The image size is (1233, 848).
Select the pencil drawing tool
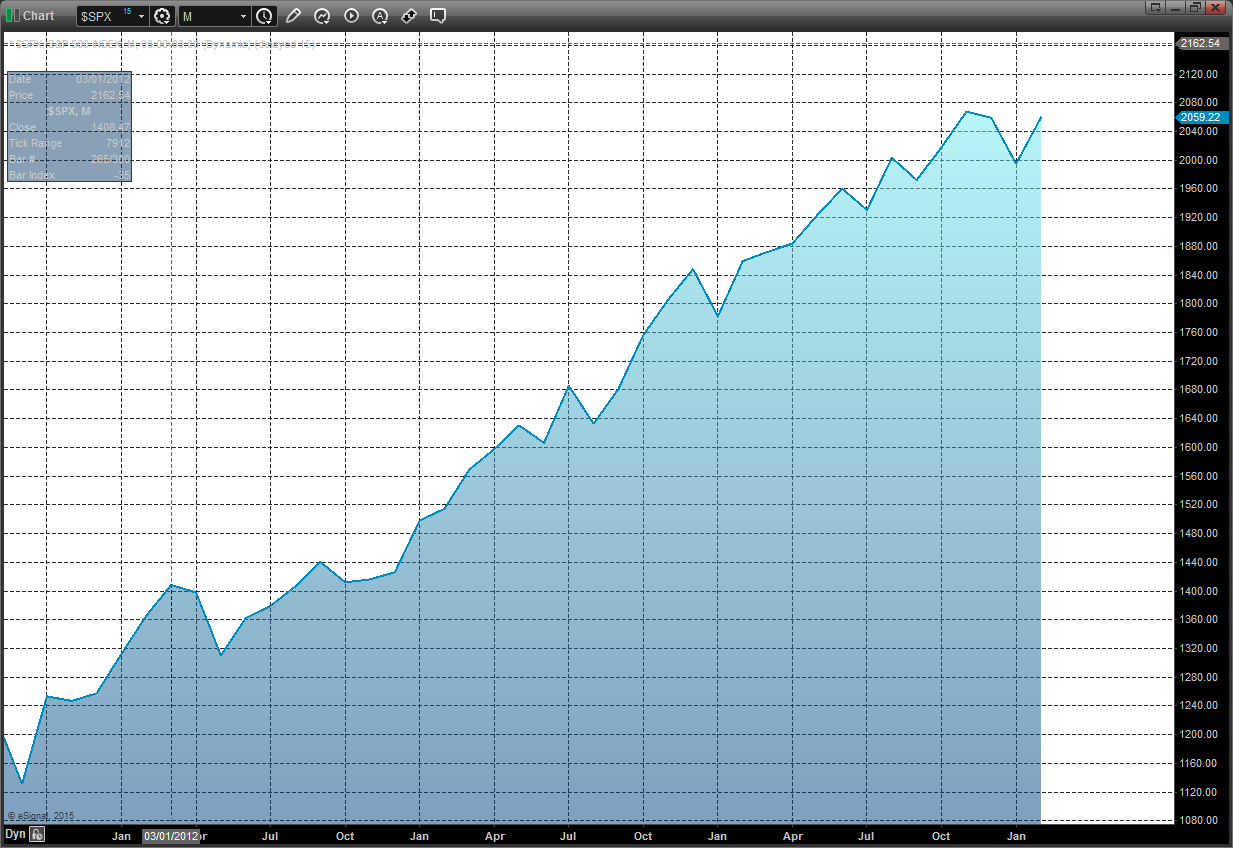tap(293, 16)
